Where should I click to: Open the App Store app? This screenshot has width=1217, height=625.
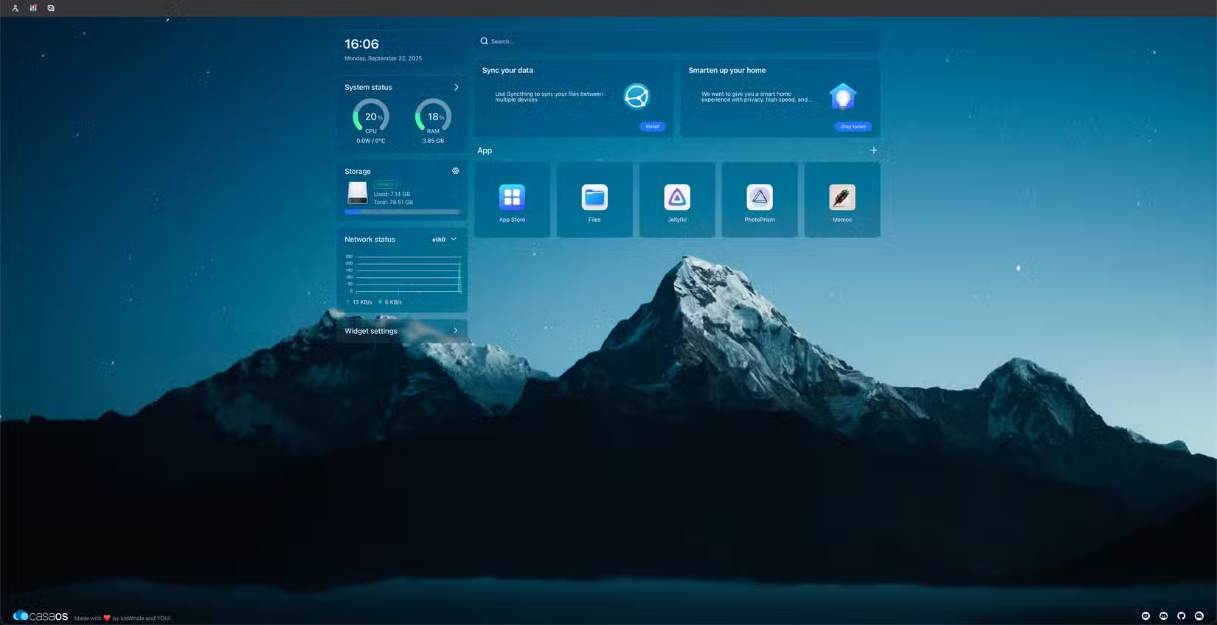point(512,198)
